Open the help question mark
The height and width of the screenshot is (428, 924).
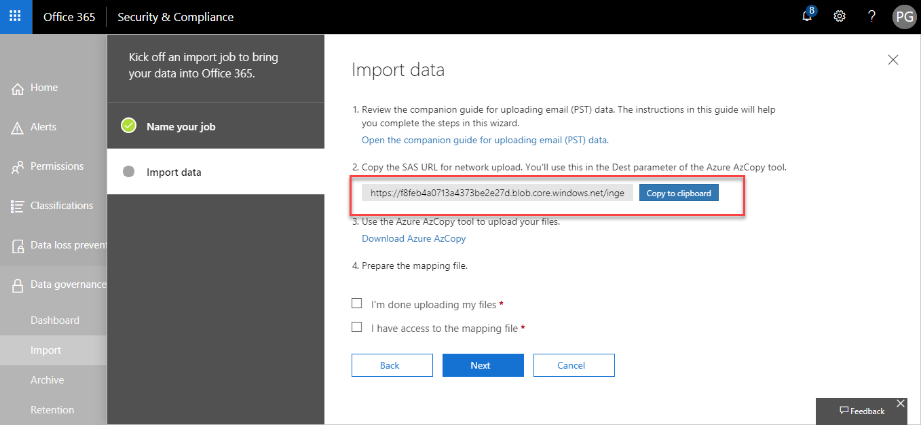click(x=872, y=17)
